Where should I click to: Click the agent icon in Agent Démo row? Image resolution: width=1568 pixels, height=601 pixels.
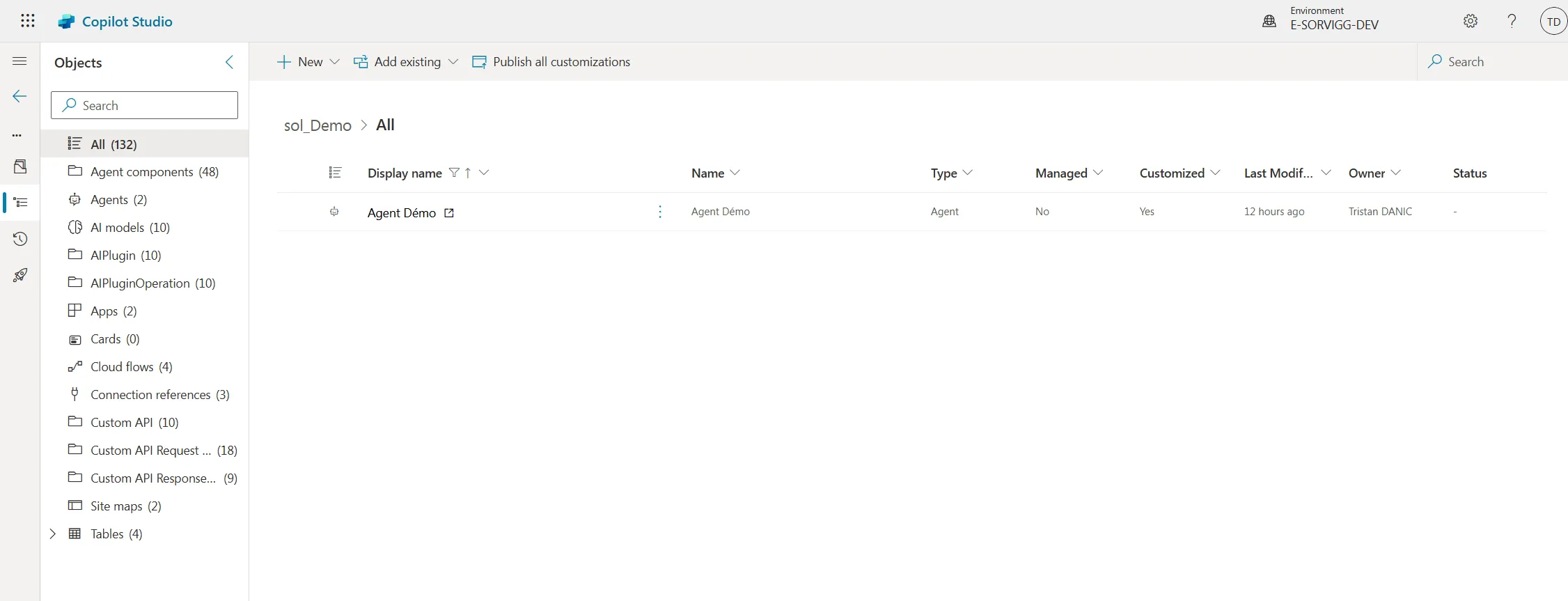click(334, 212)
